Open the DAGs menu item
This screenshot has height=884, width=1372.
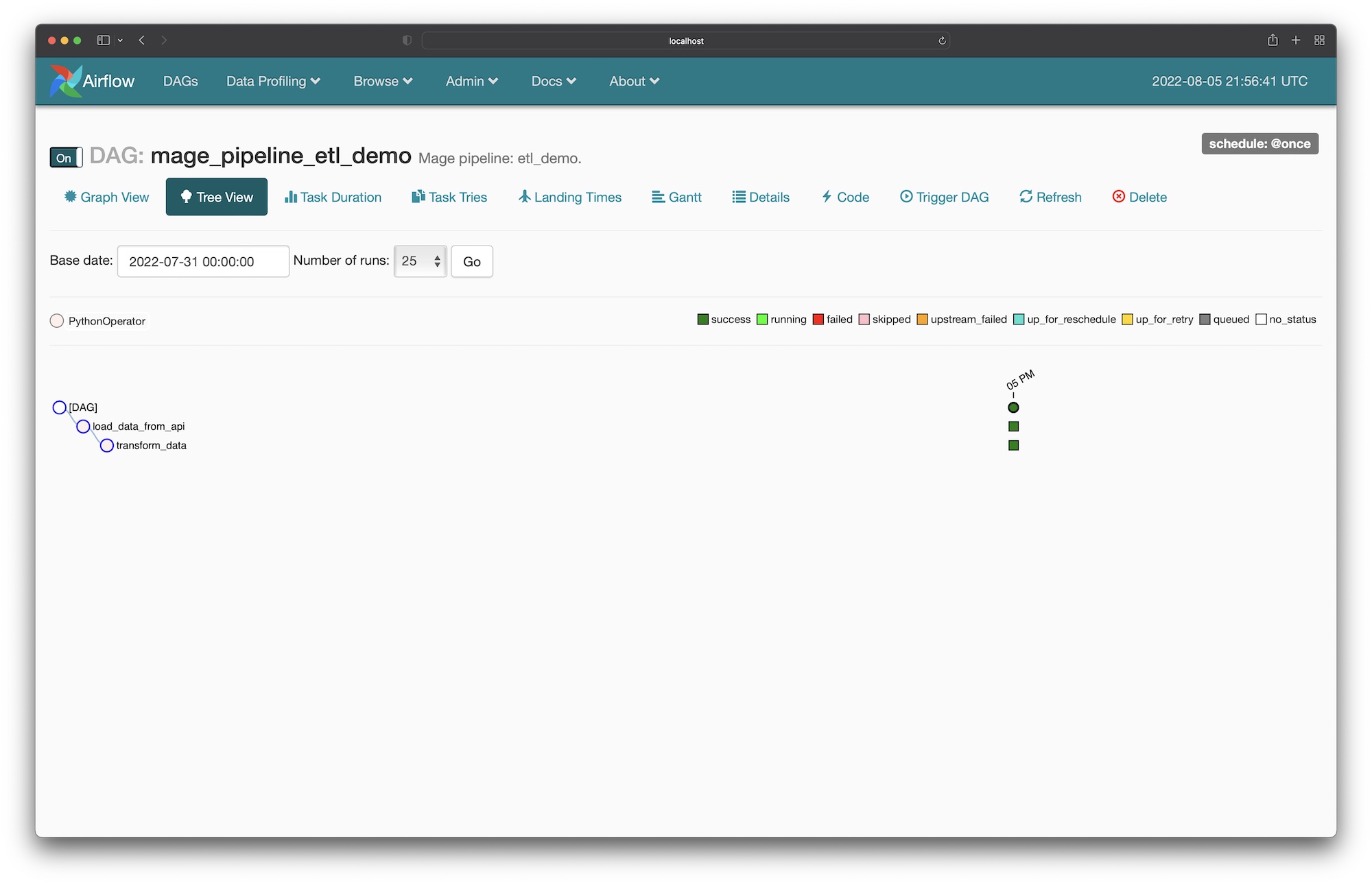click(180, 81)
